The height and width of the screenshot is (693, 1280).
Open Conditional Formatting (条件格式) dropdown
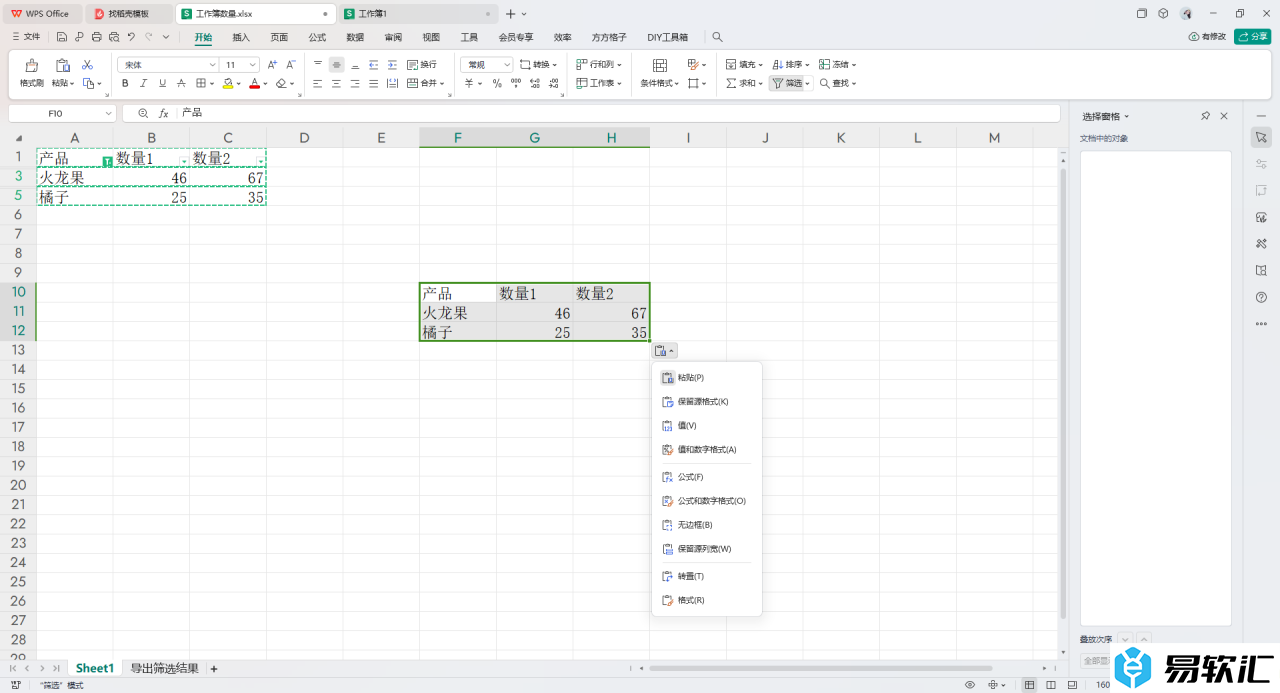click(659, 84)
